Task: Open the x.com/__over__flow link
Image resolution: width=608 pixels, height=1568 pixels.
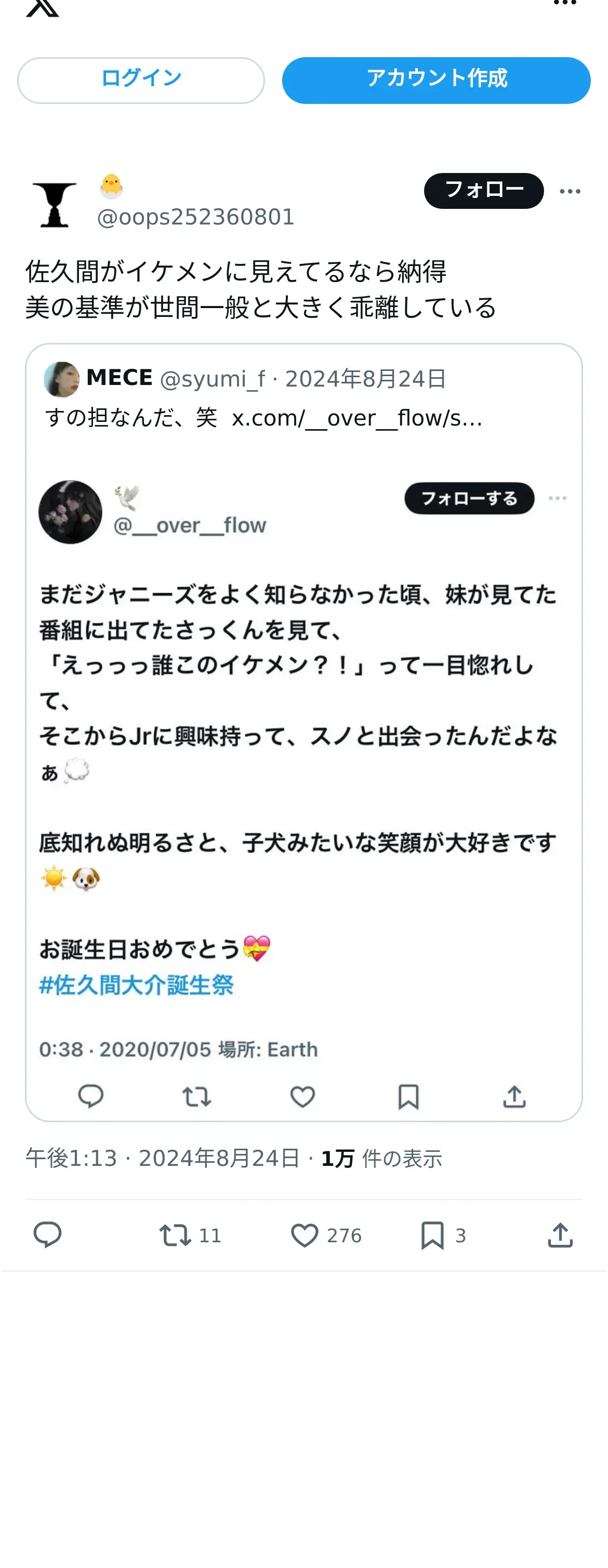Action: [357, 418]
